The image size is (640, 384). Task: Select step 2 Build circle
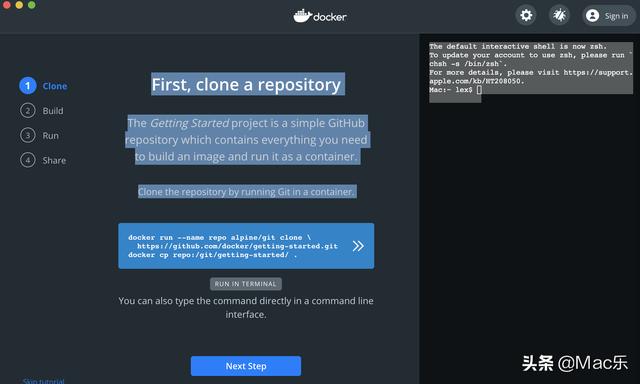pos(28,111)
